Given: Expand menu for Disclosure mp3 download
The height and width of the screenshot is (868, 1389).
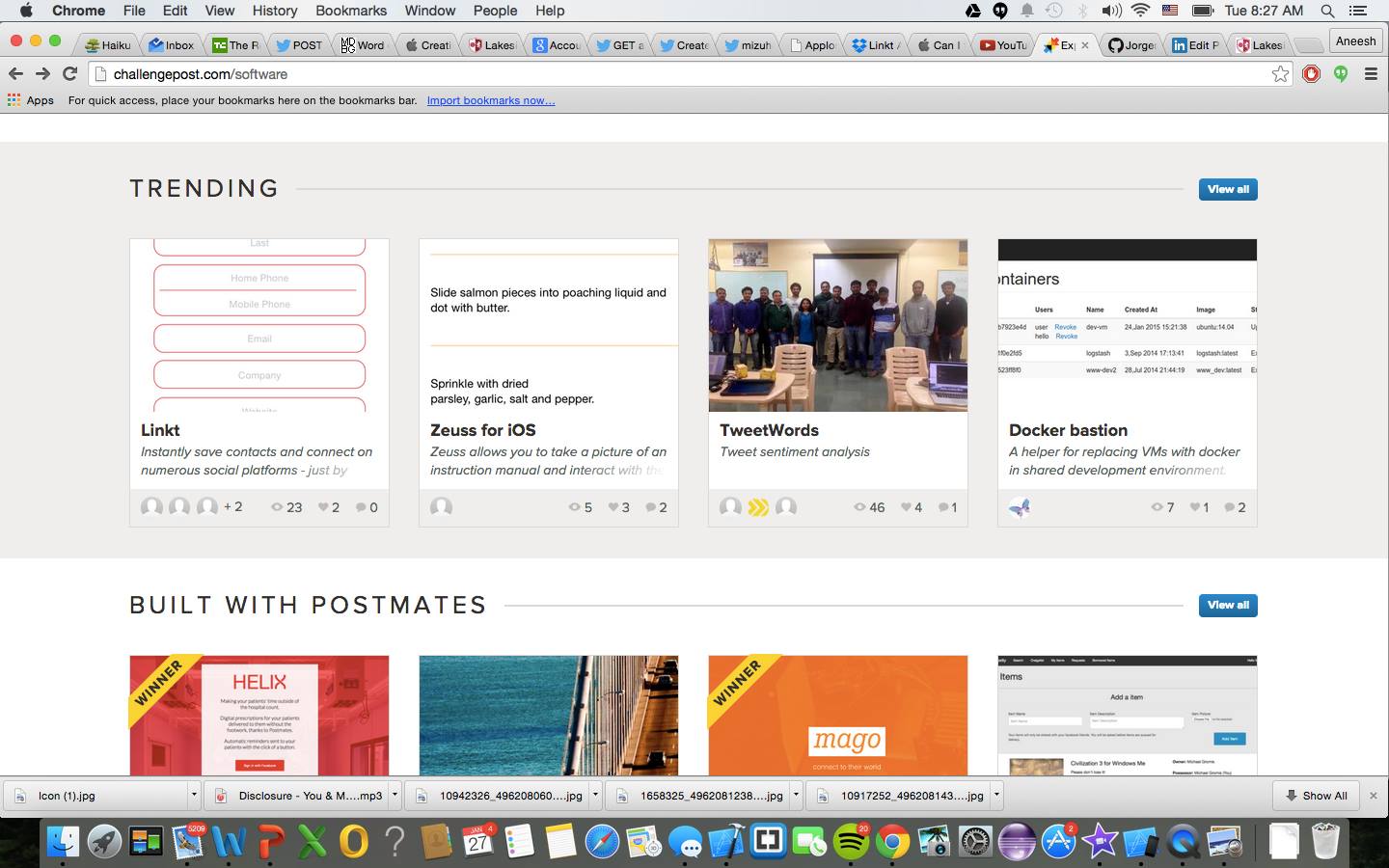Looking at the screenshot, I should (x=395, y=796).
